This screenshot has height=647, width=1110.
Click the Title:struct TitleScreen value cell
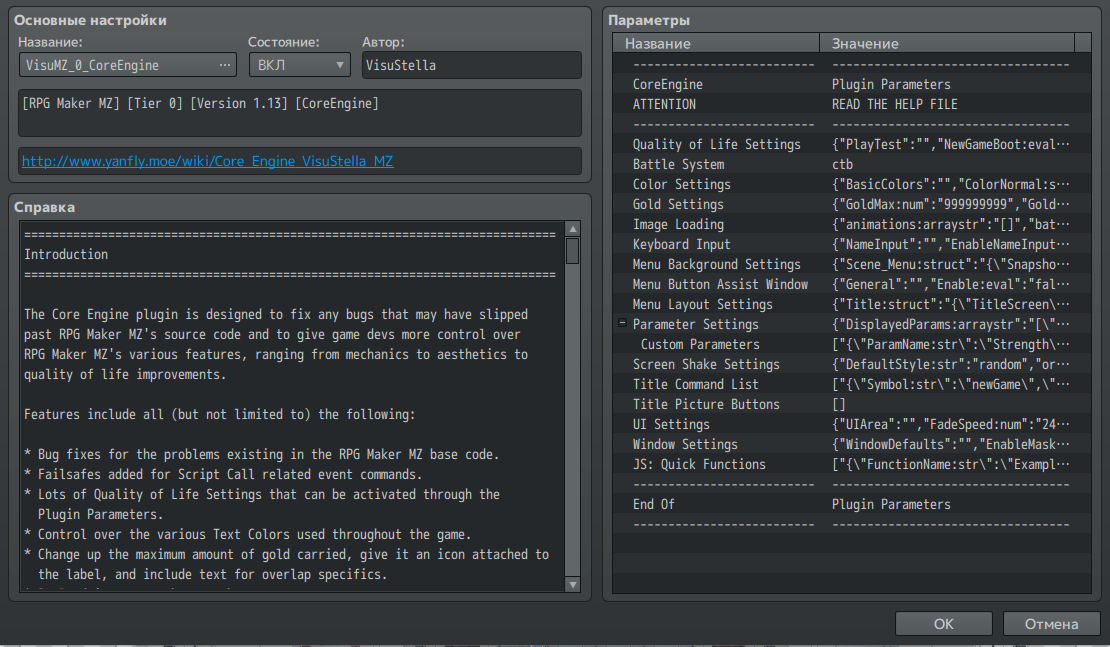pyautogui.click(x=950, y=304)
